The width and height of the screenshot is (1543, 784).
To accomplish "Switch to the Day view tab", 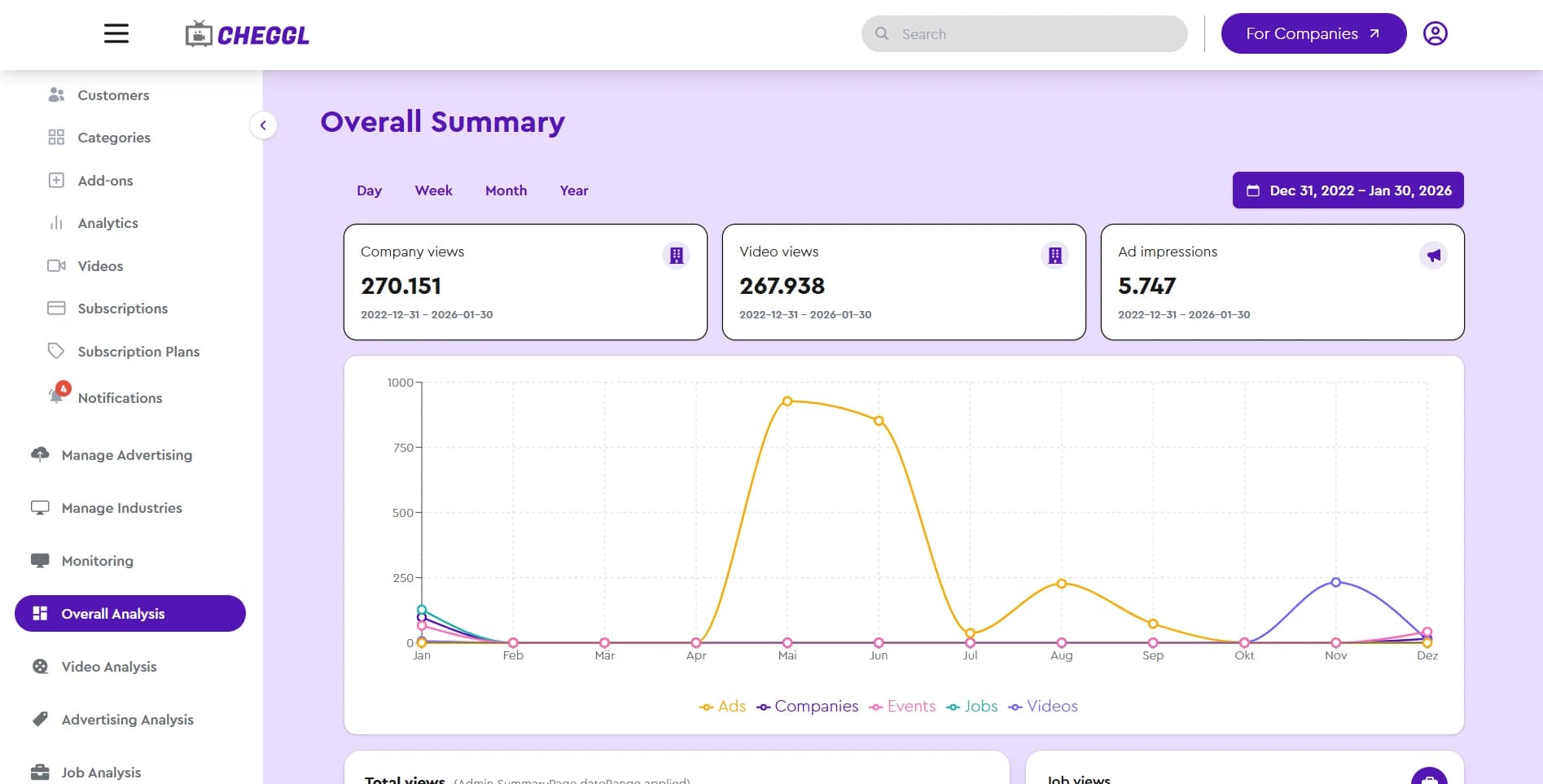I will tap(369, 191).
